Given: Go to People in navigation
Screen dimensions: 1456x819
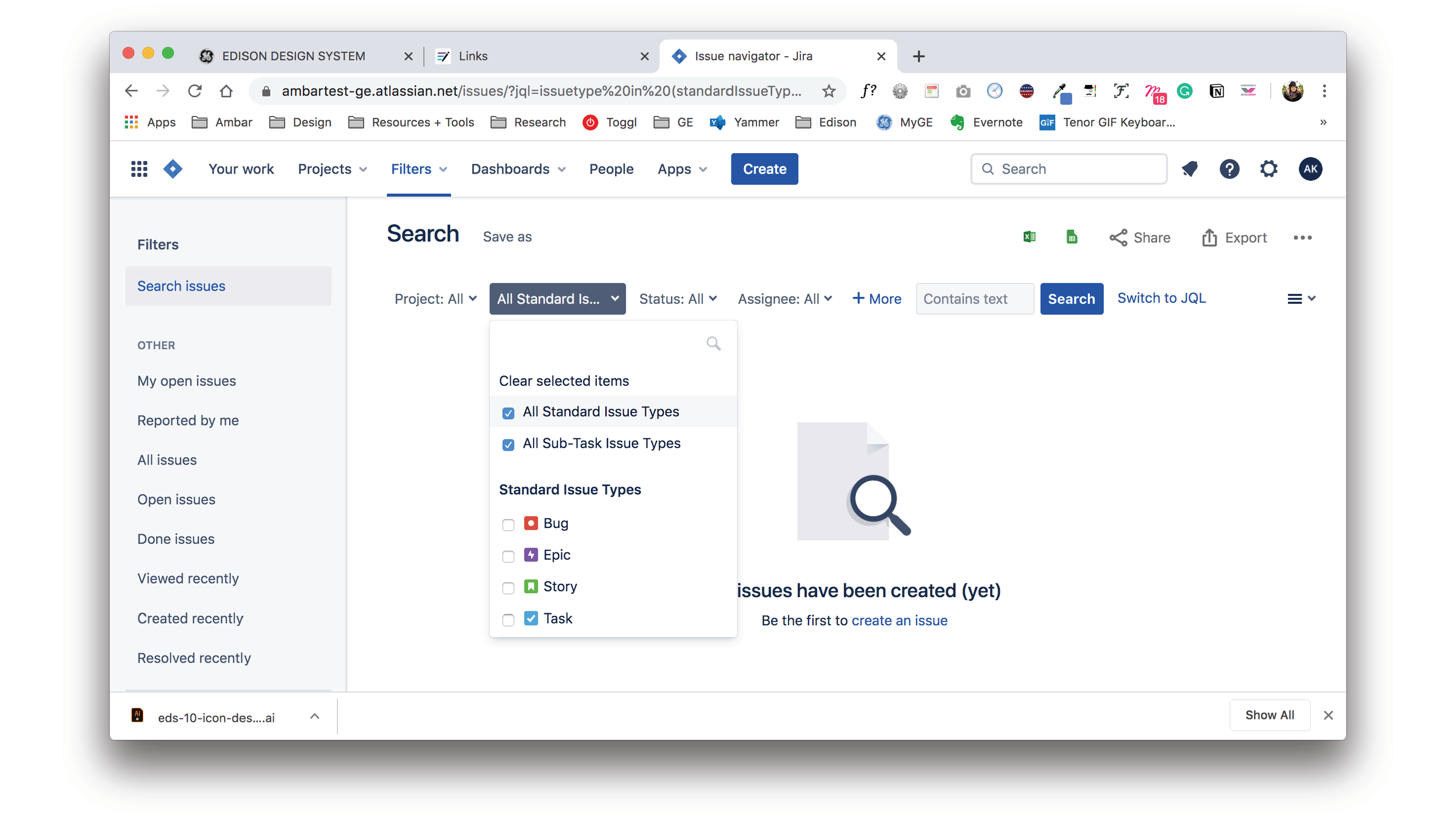Looking at the screenshot, I should click(x=611, y=169).
